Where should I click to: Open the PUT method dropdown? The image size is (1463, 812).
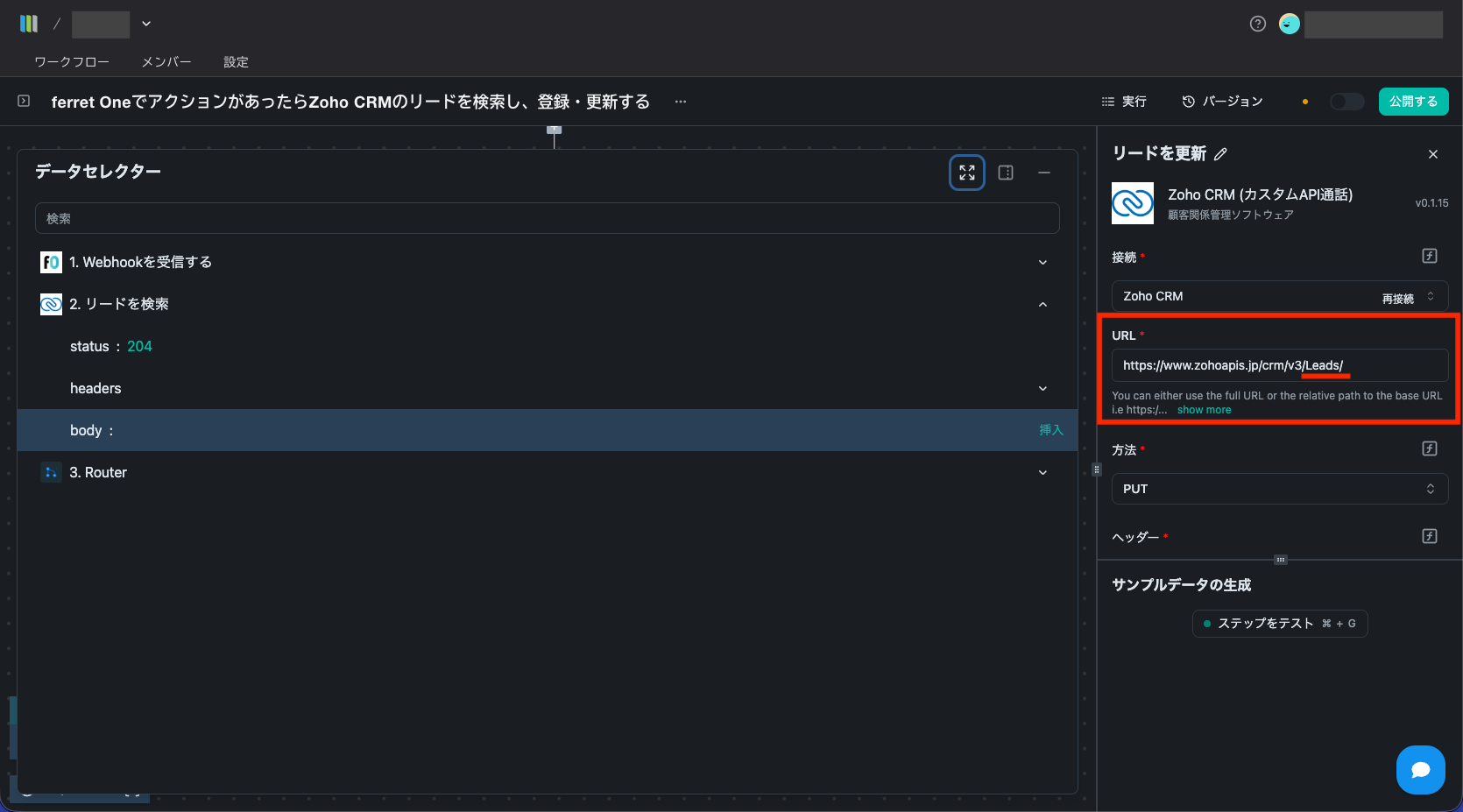(x=1280, y=489)
